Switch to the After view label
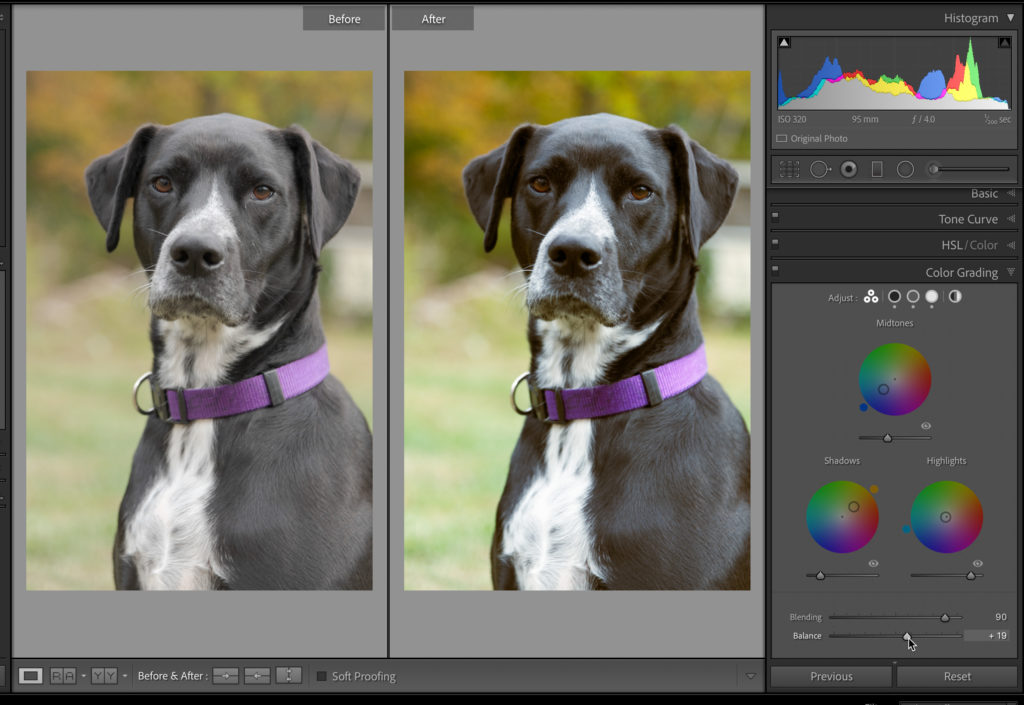The image size is (1024, 705). pyautogui.click(x=433, y=19)
